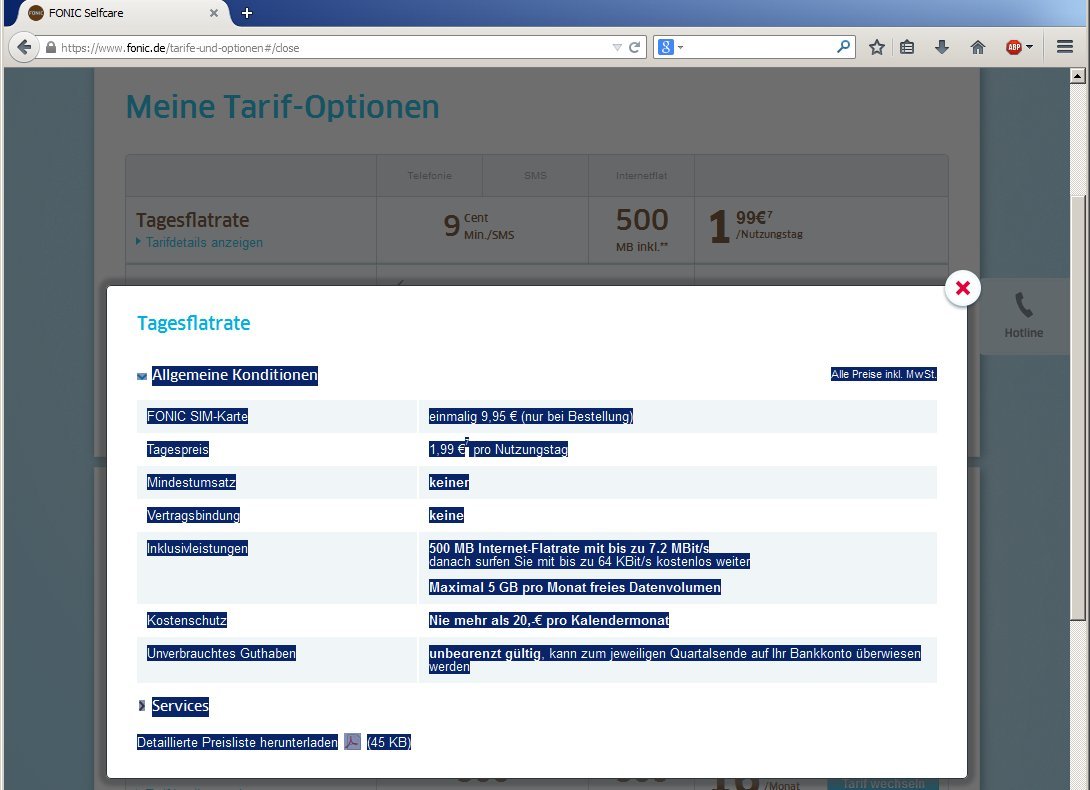Click Detaillierte Preisliste herunterladen link
The width and height of the screenshot is (1090, 790).
click(x=237, y=742)
